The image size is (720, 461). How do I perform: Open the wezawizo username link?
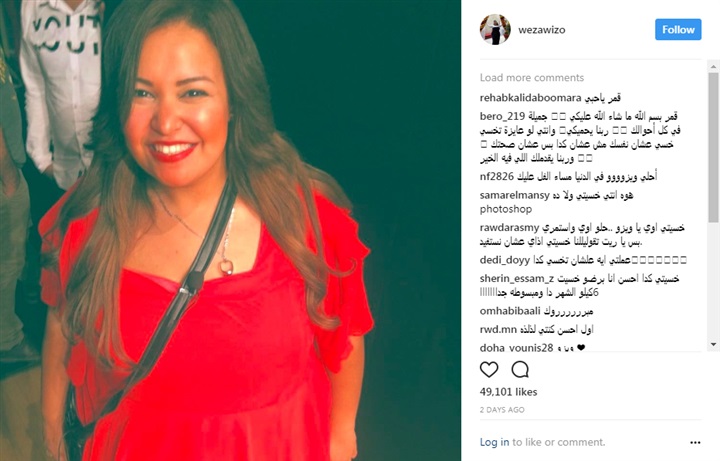pyautogui.click(x=542, y=30)
